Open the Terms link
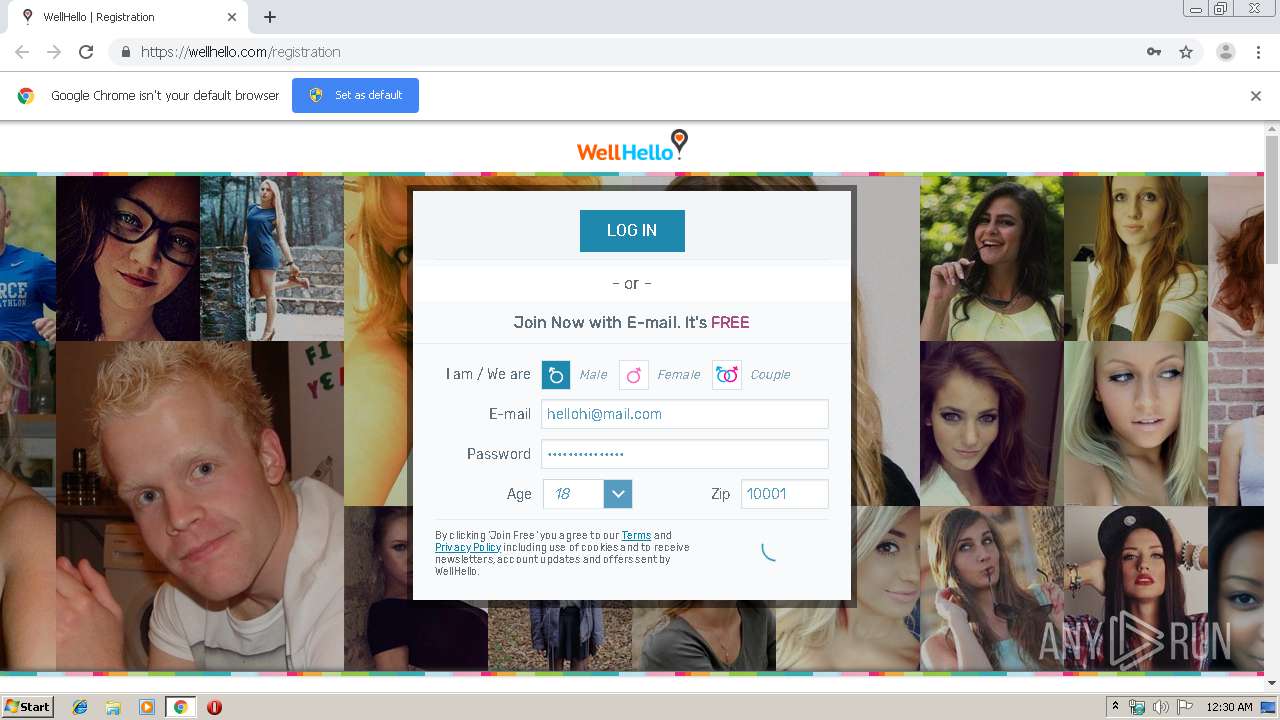 pos(636,536)
